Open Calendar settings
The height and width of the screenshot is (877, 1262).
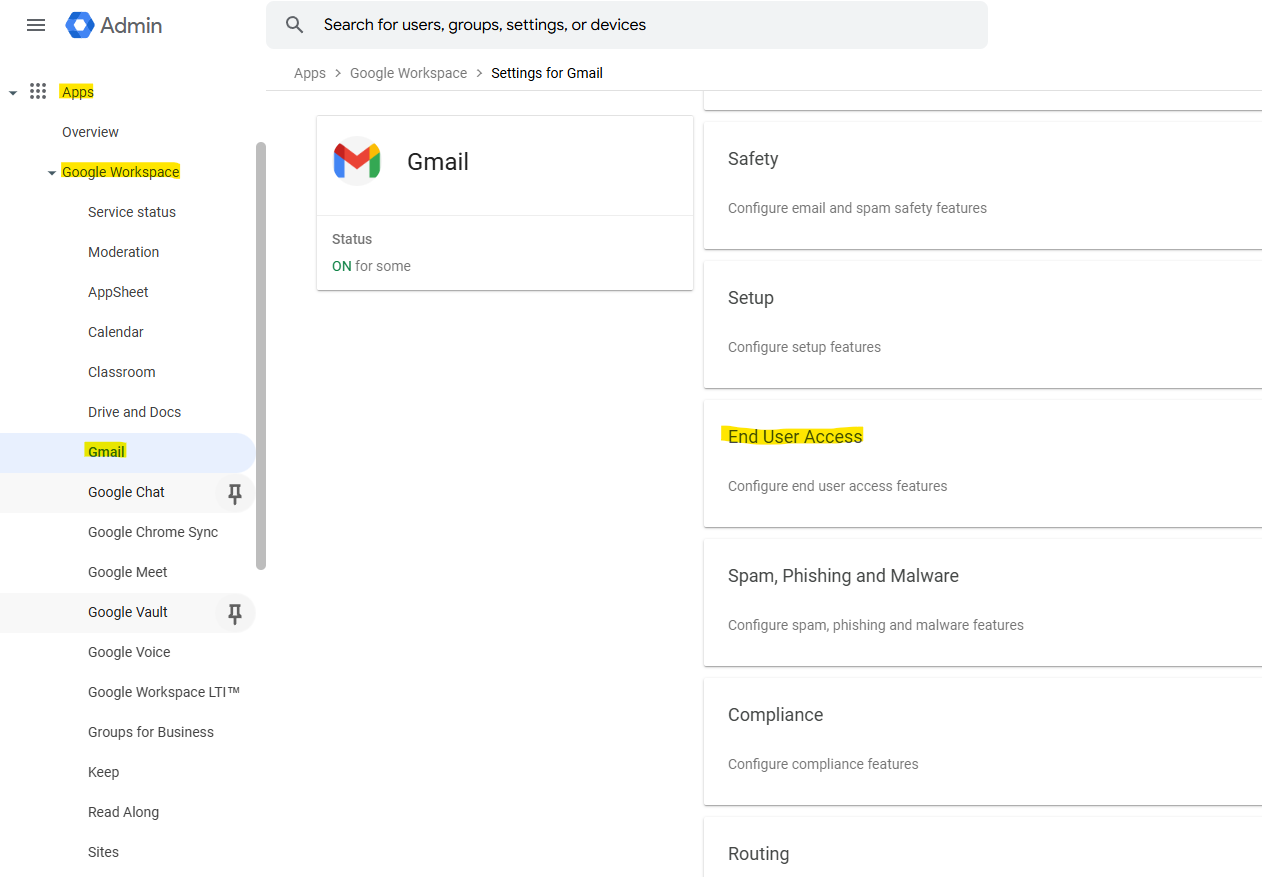pyautogui.click(x=116, y=332)
